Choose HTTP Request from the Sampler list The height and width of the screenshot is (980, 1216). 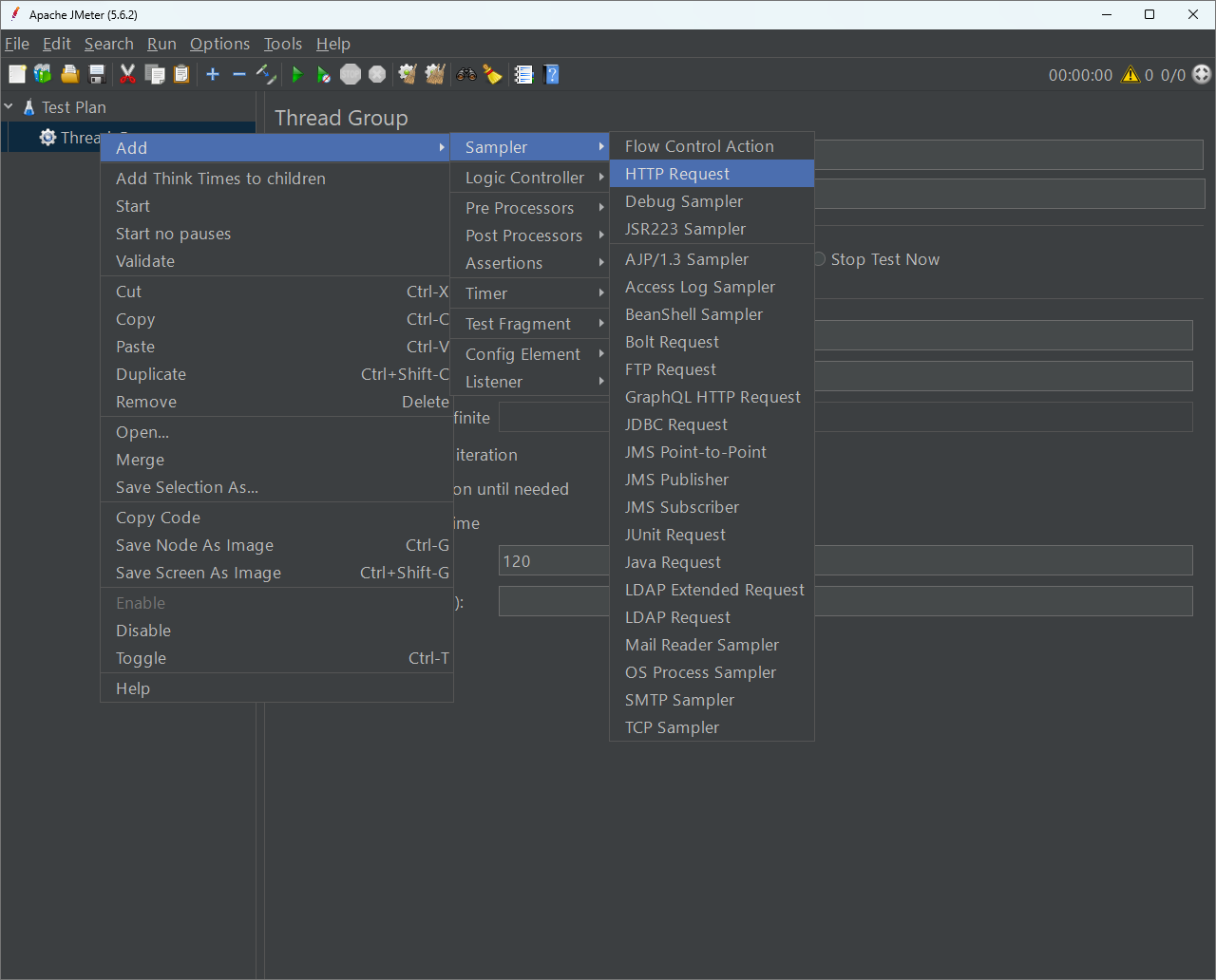point(677,174)
